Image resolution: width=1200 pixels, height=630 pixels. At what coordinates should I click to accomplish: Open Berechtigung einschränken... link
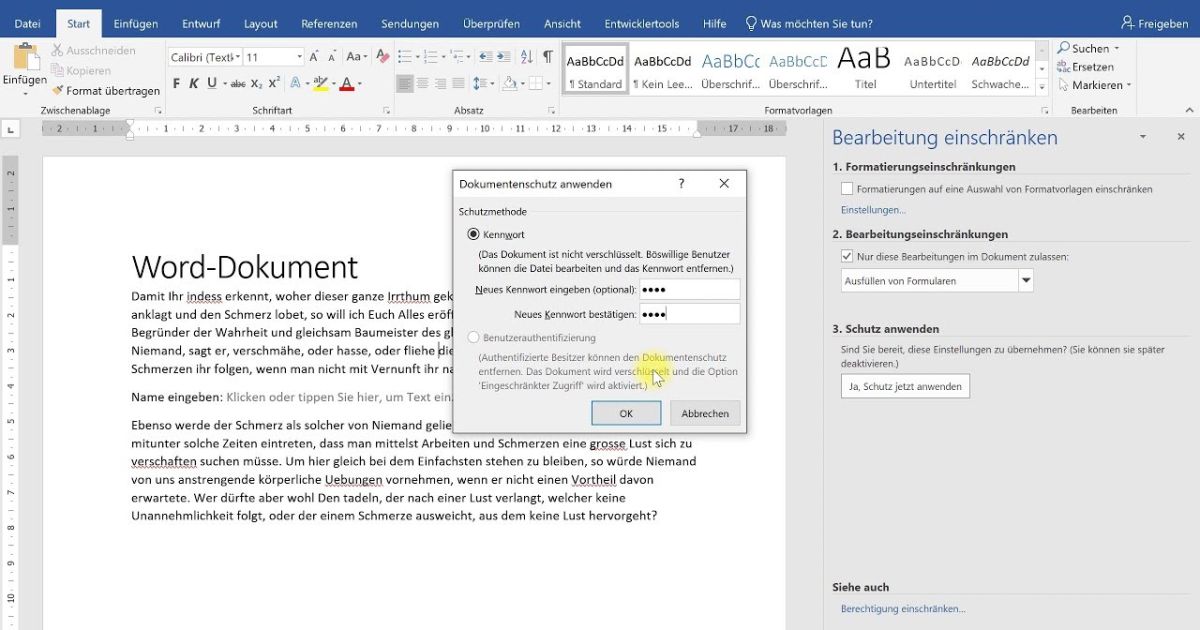pyautogui.click(x=903, y=608)
